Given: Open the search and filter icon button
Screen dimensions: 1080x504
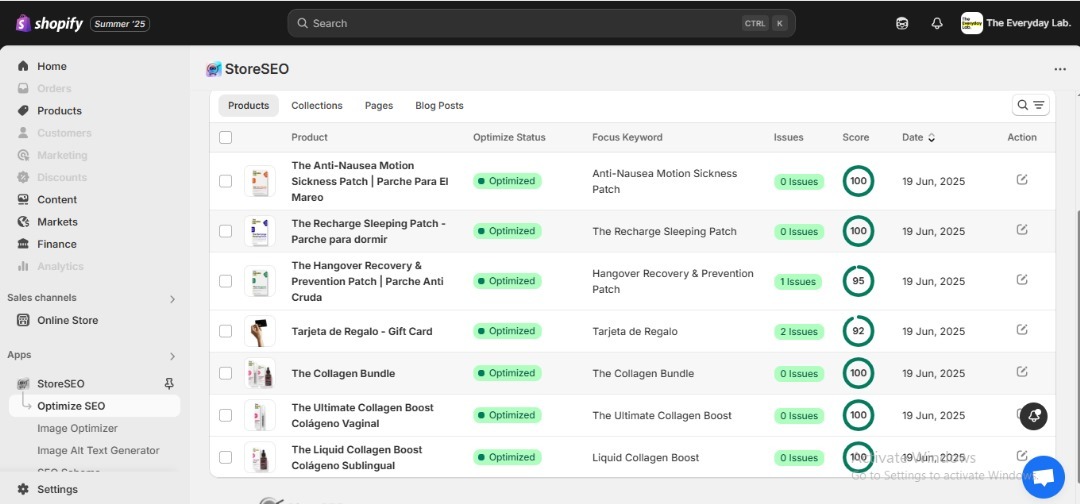Looking at the screenshot, I should (x=1030, y=105).
